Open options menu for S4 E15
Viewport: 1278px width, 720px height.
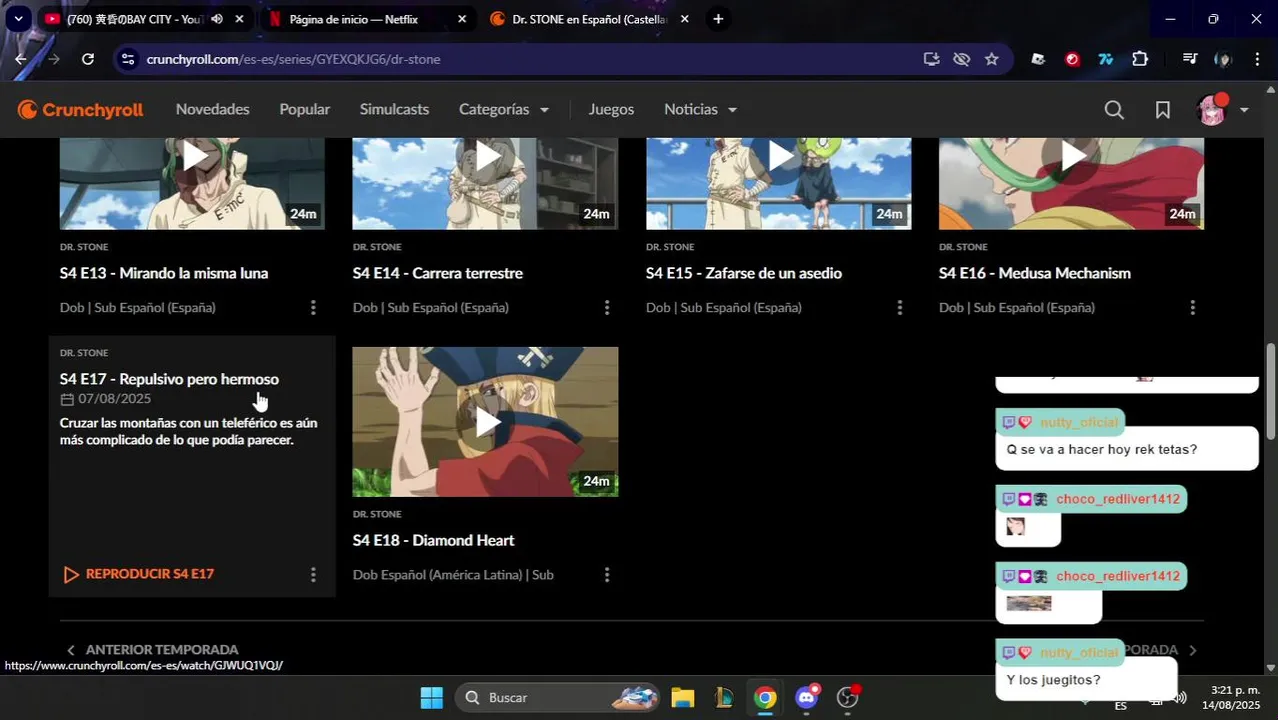pyautogui.click(x=899, y=308)
